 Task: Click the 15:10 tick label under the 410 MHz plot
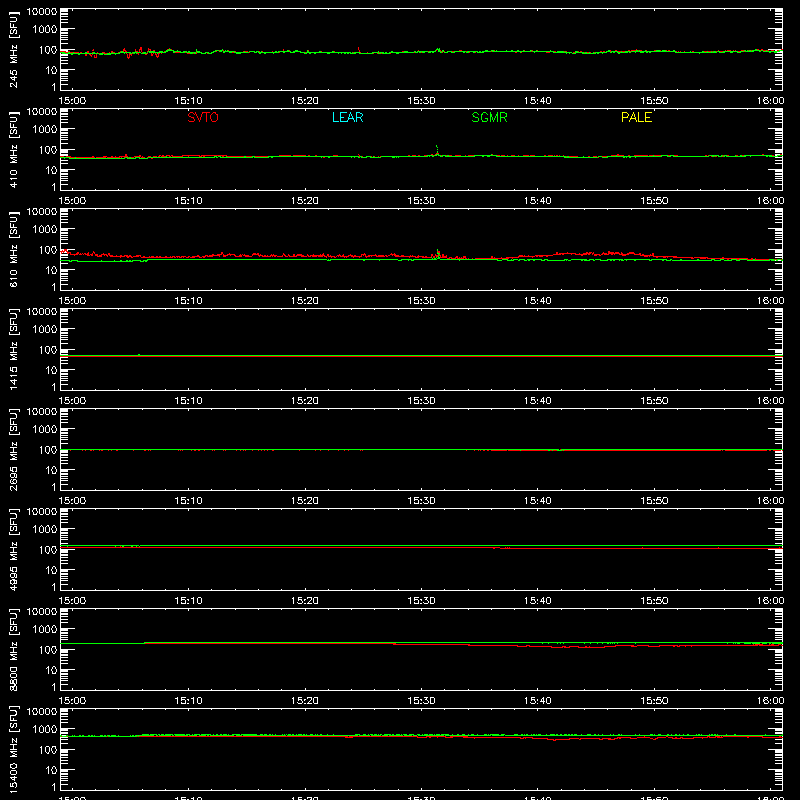coord(188,201)
